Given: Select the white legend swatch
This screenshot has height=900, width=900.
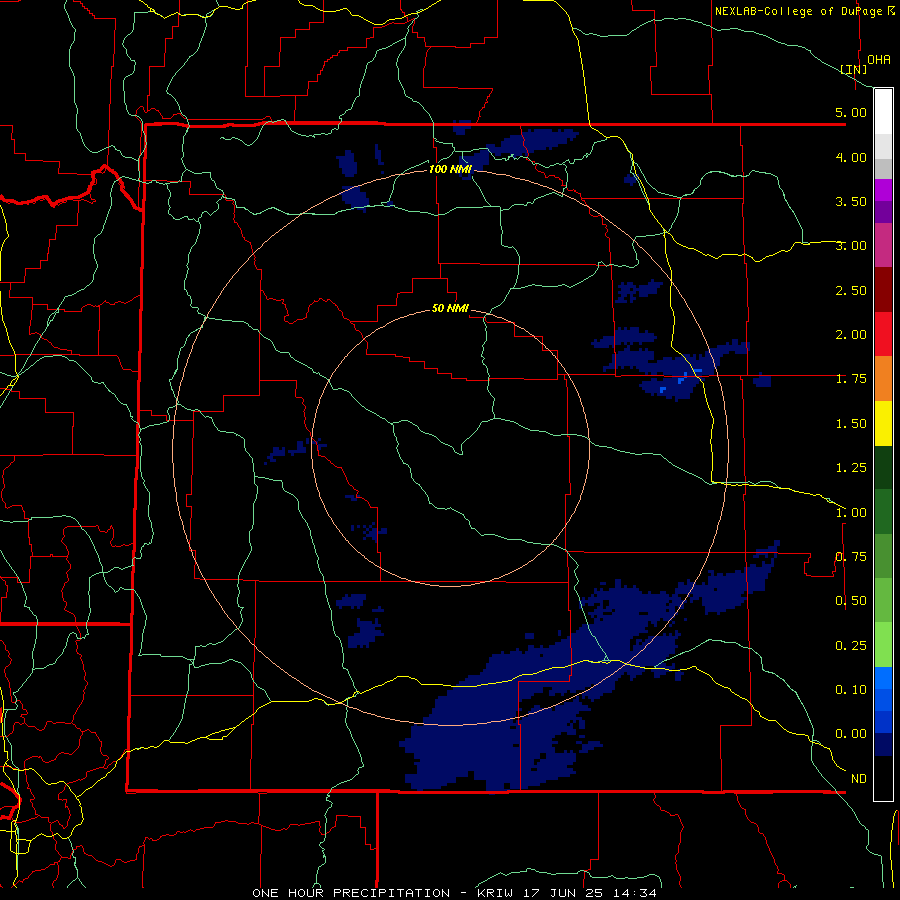Looking at the screenshot, I should (883, 111).
